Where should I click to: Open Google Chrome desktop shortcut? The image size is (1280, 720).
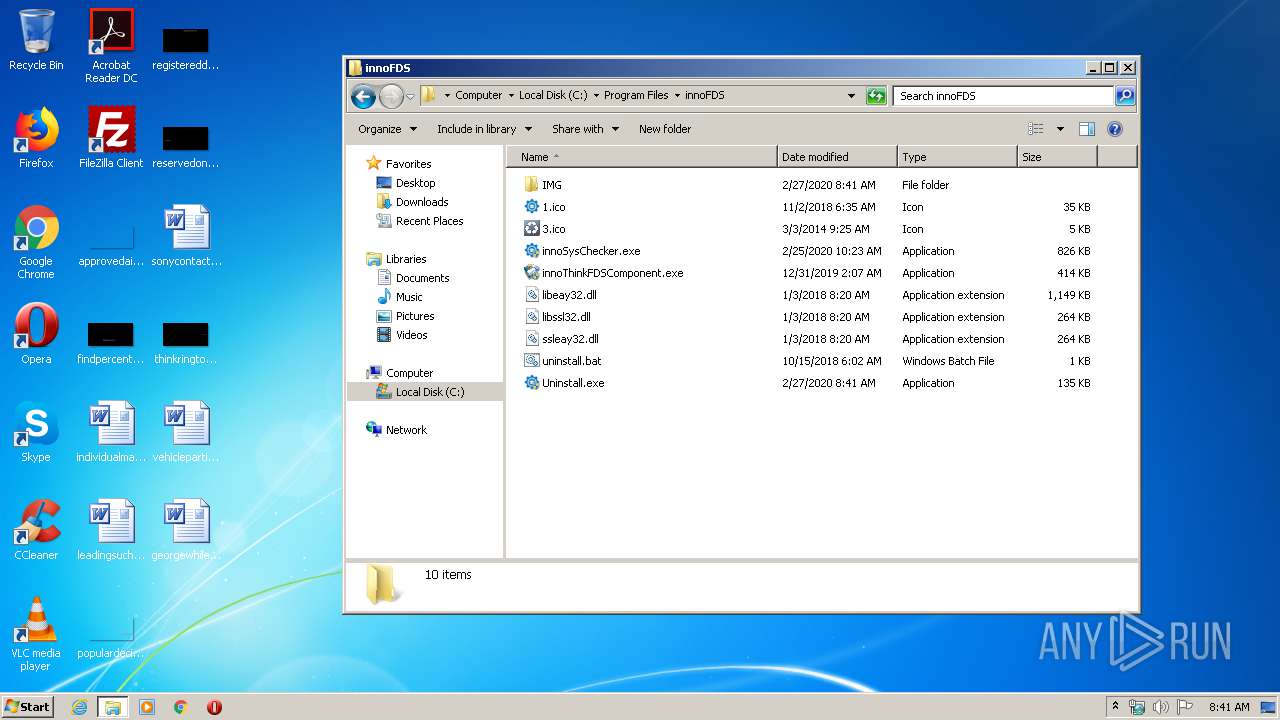point(36,243)
